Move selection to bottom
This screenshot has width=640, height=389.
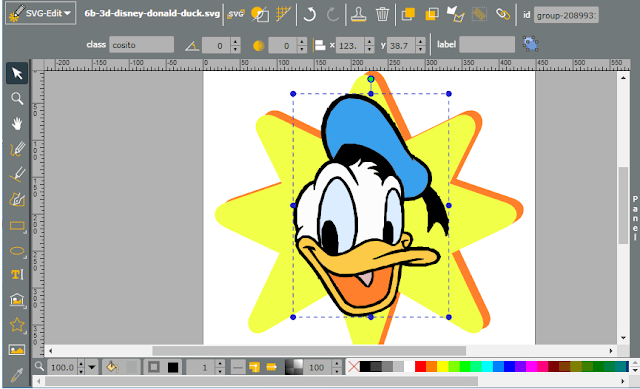click(431, 14)
